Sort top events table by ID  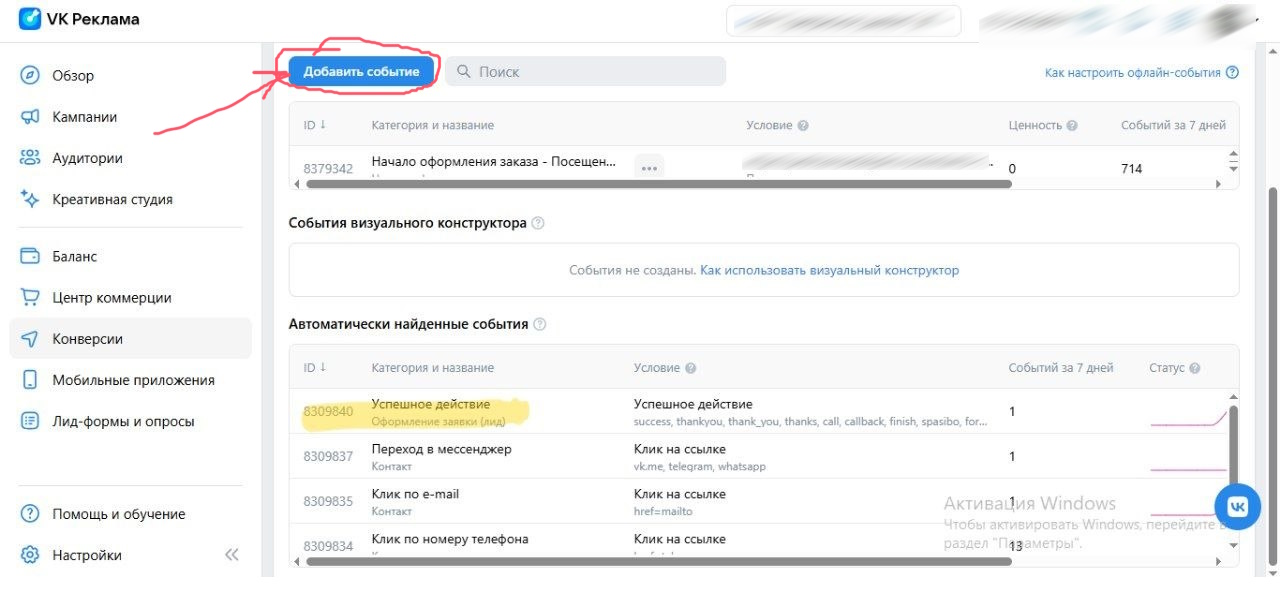click(x=315, y=125)
